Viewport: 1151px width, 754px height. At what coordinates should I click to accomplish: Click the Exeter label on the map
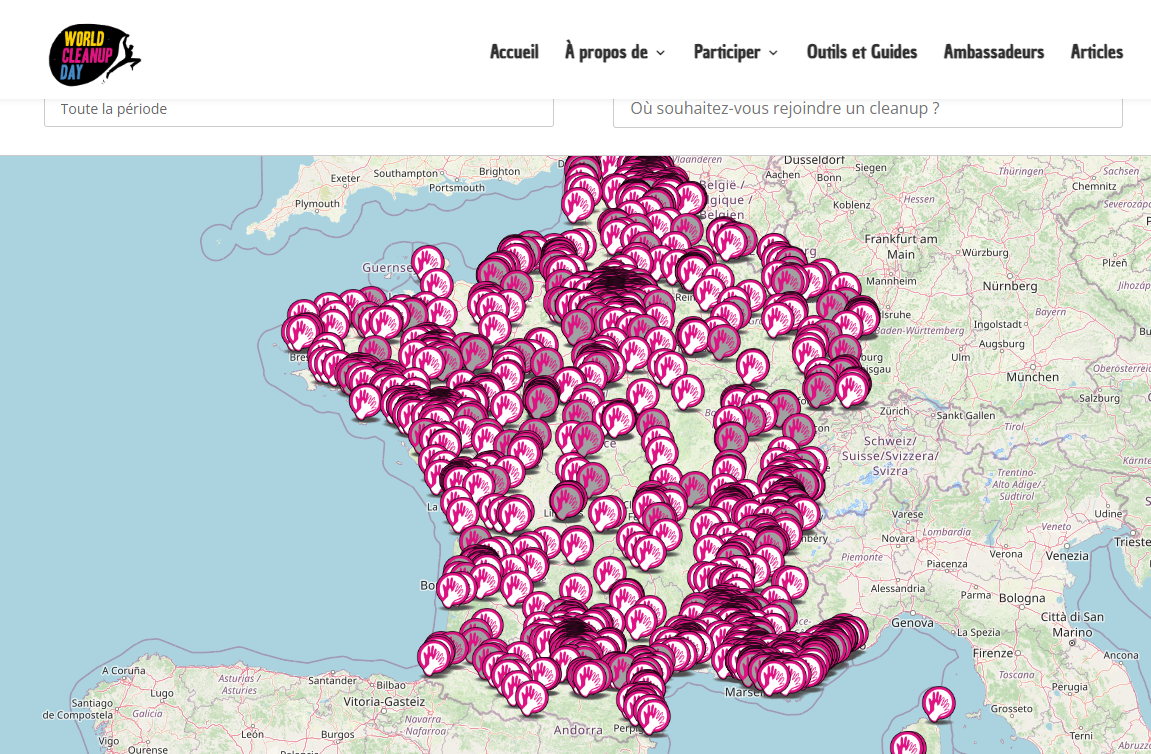345,178
